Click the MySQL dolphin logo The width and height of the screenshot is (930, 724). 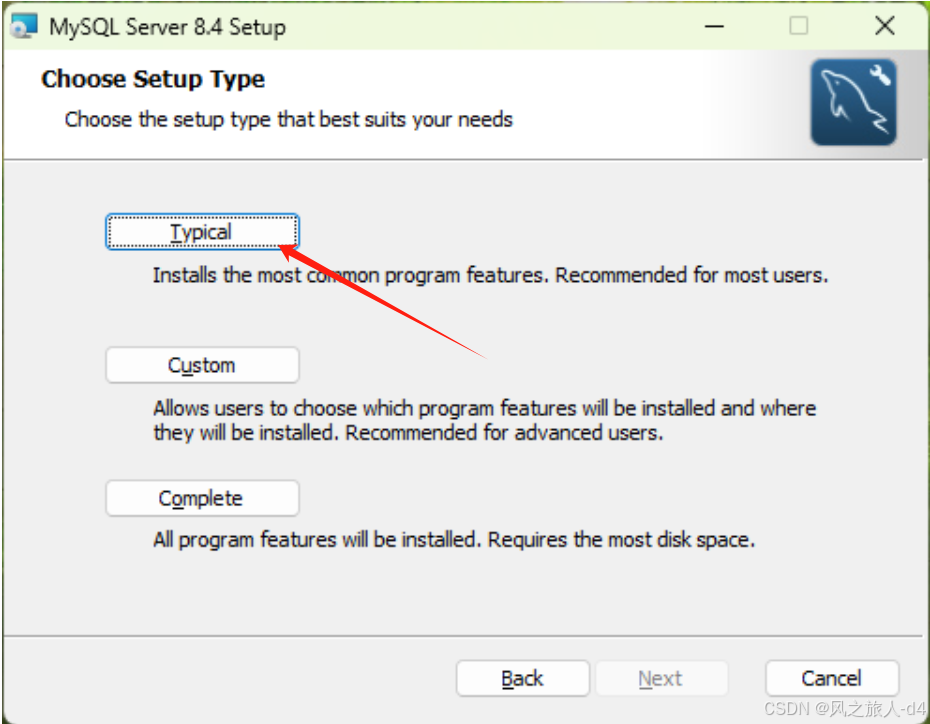pos(853,102)
